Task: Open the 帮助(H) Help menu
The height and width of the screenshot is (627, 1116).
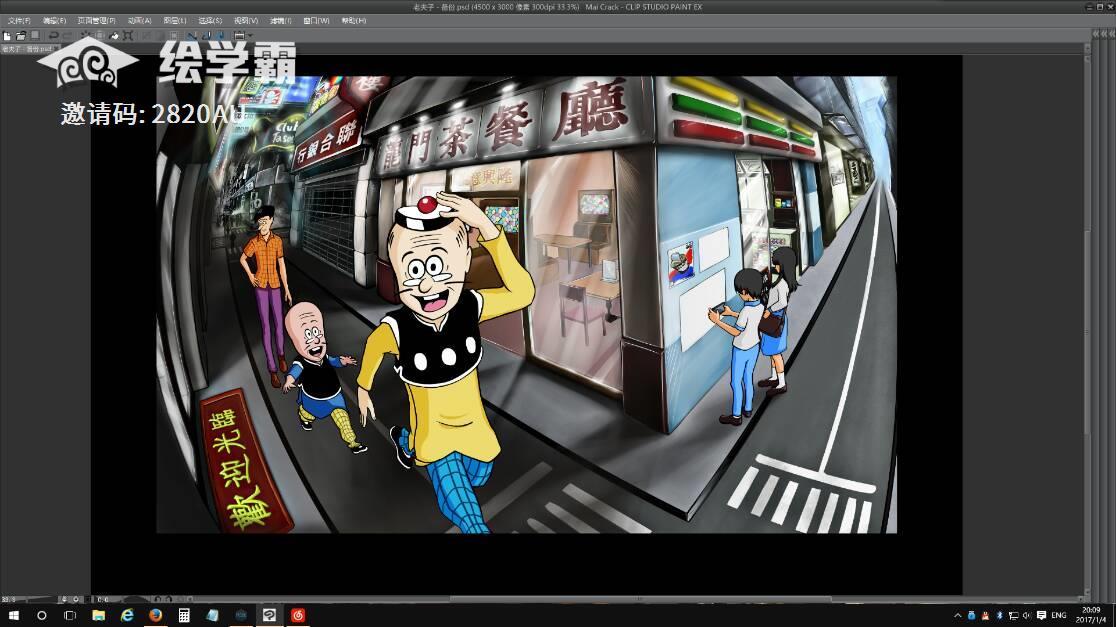Action: pyautogui.click(x=354, y=21)
